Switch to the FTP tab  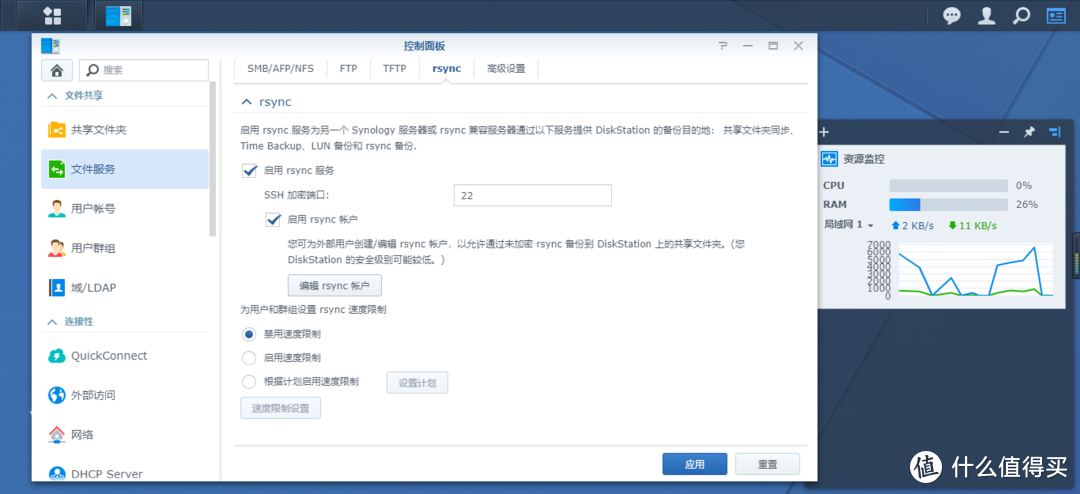point(349,69)
